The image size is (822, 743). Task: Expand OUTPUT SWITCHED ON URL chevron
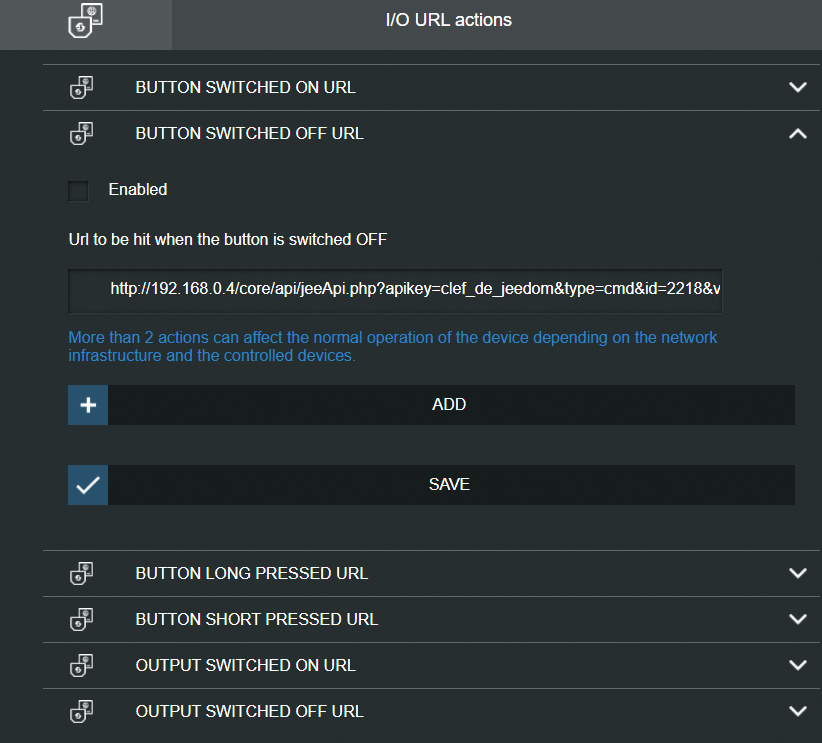(x=798, y=665)
